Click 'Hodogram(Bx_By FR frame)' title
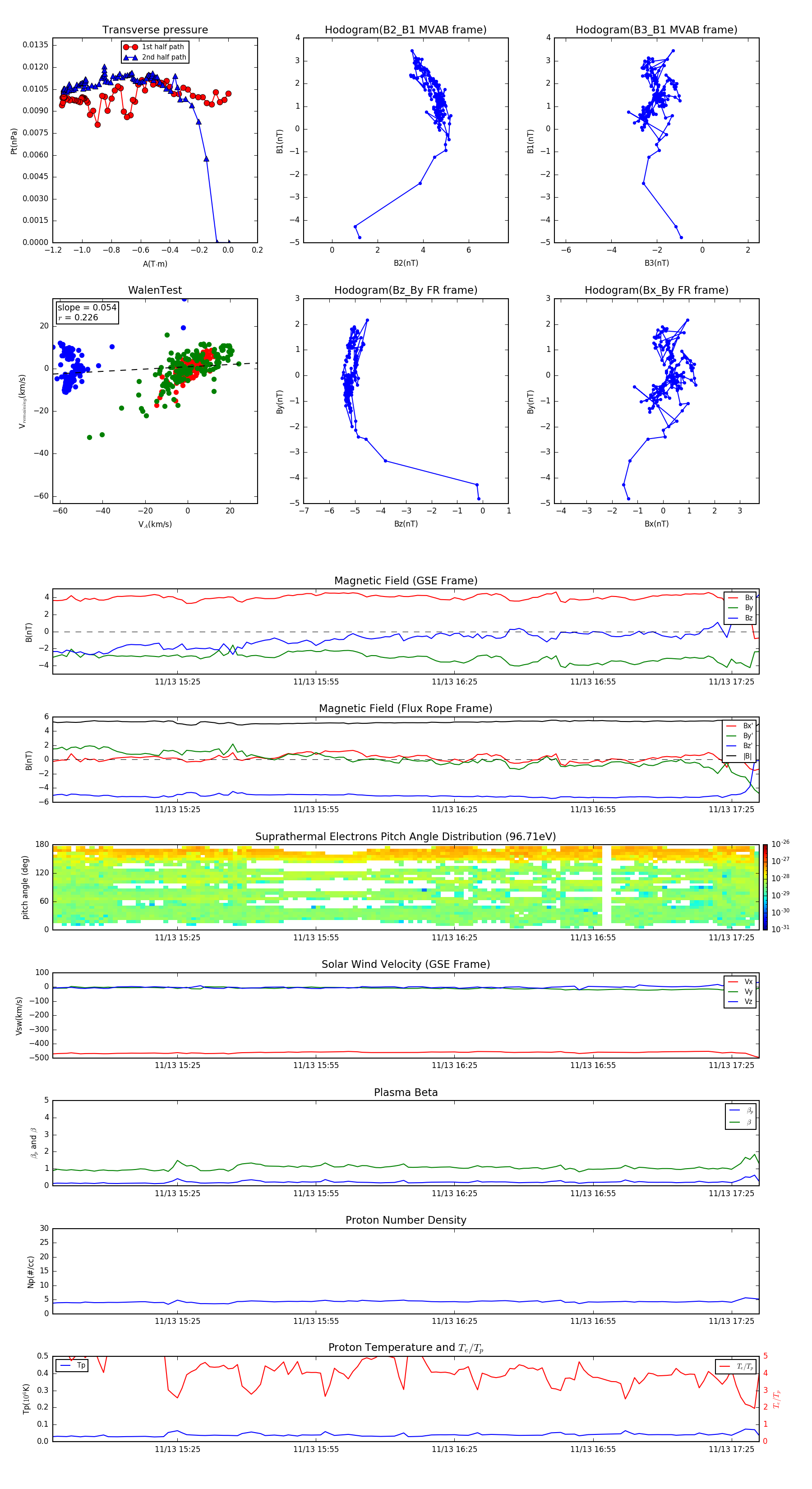This screenshot has height=1489, width=812. (x=656, y=290)
